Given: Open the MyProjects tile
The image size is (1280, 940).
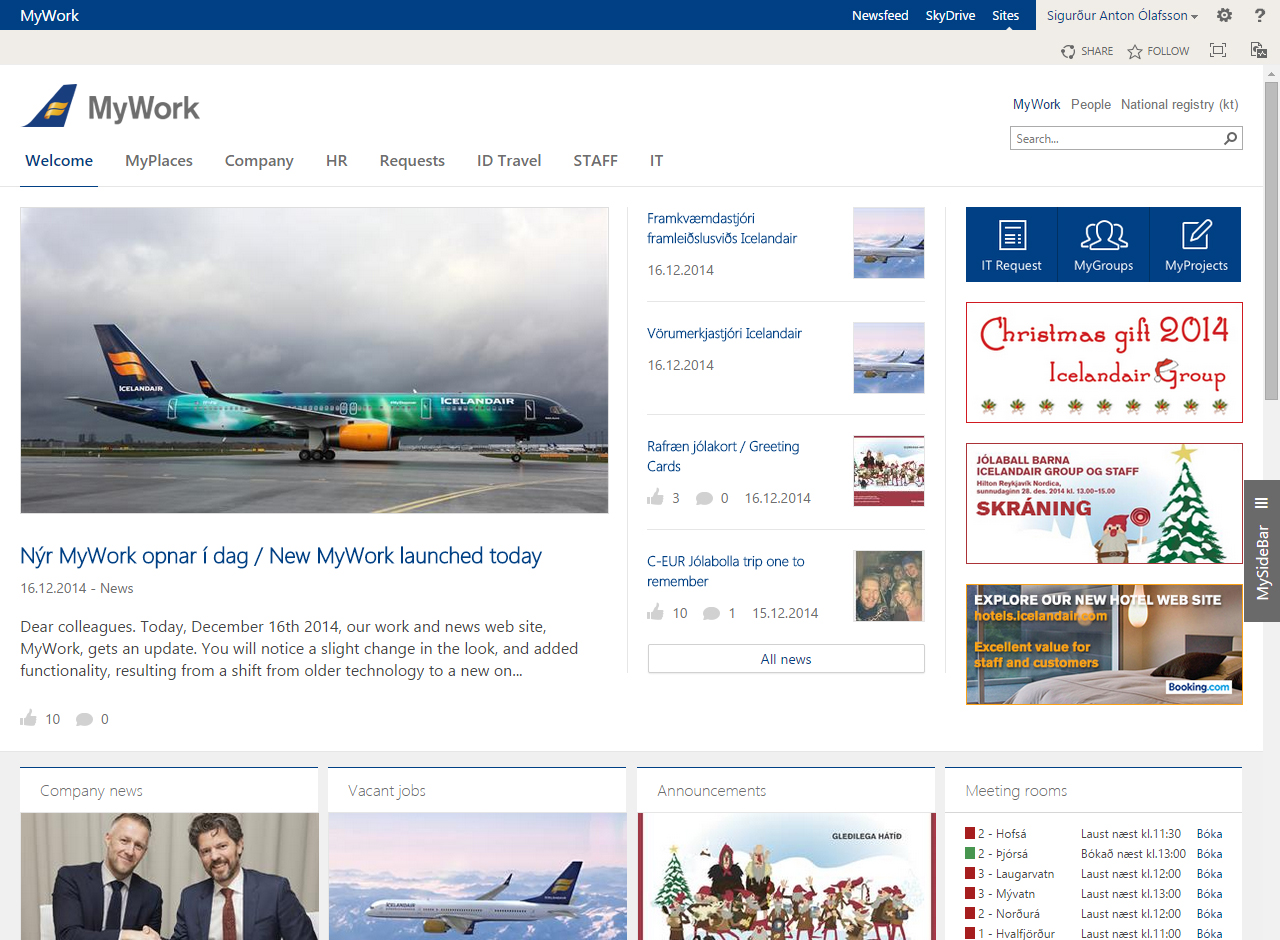Looking at the screenshot, I should point(1196,245).
